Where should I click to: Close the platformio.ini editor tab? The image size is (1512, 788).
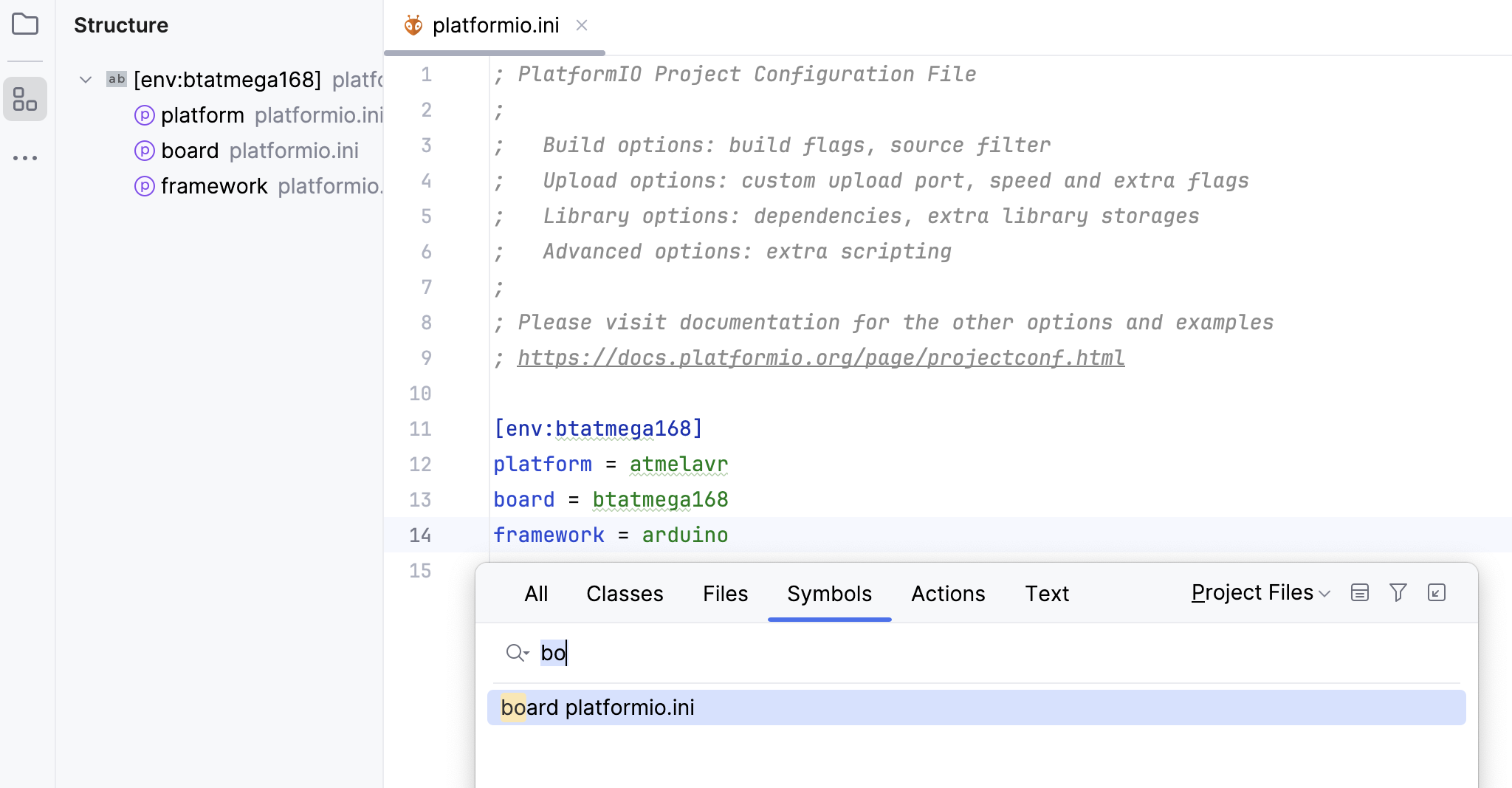583,25
